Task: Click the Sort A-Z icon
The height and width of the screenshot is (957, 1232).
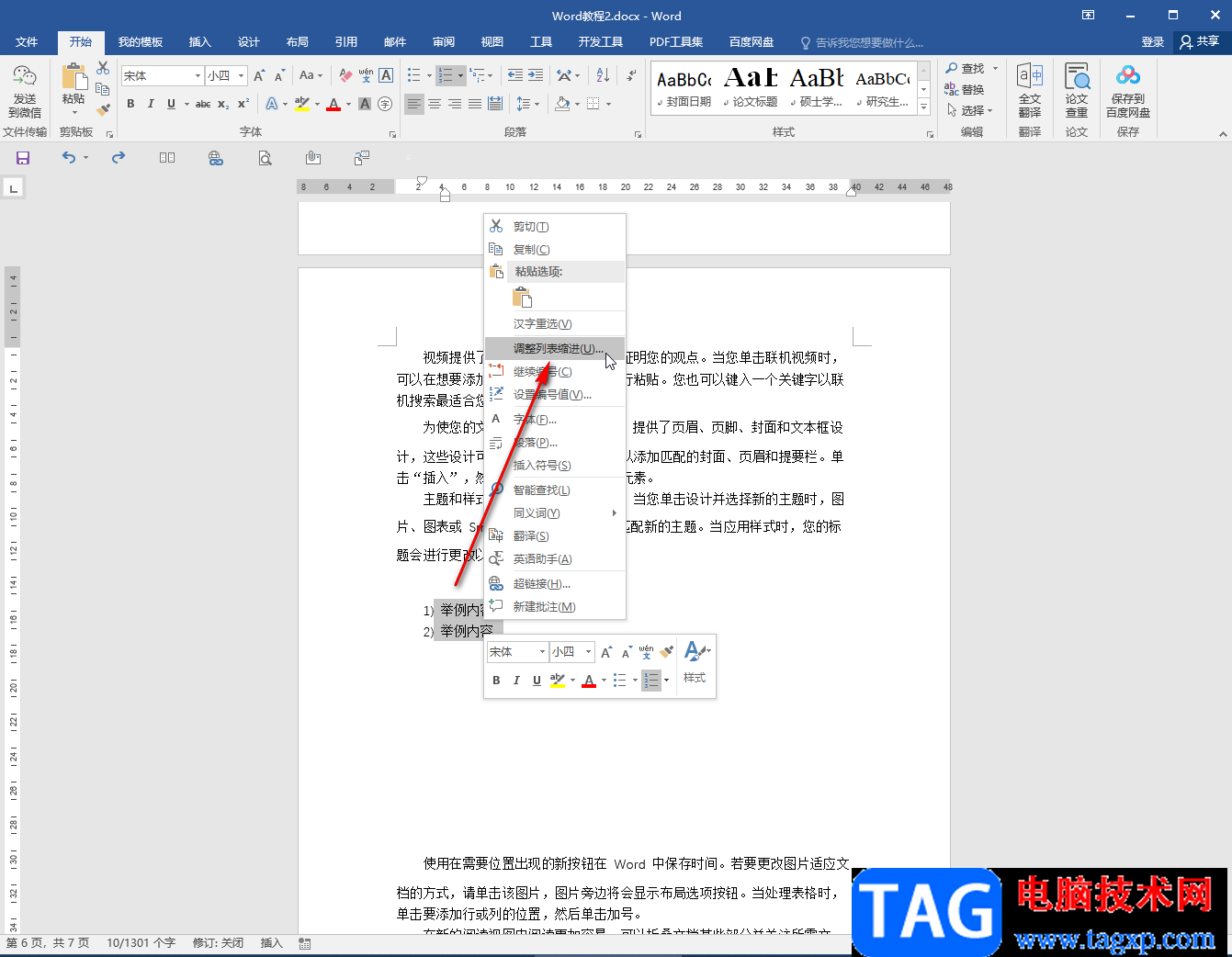Action: pos(603,75)
